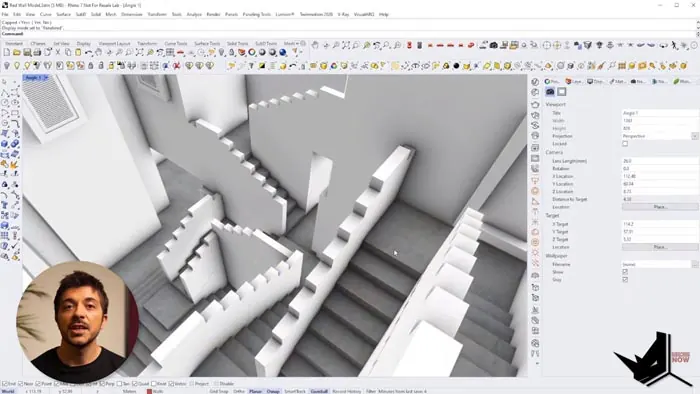
Task: Select the Pan hand tool in Standard toolbar
Action: (x=99, y=53)
